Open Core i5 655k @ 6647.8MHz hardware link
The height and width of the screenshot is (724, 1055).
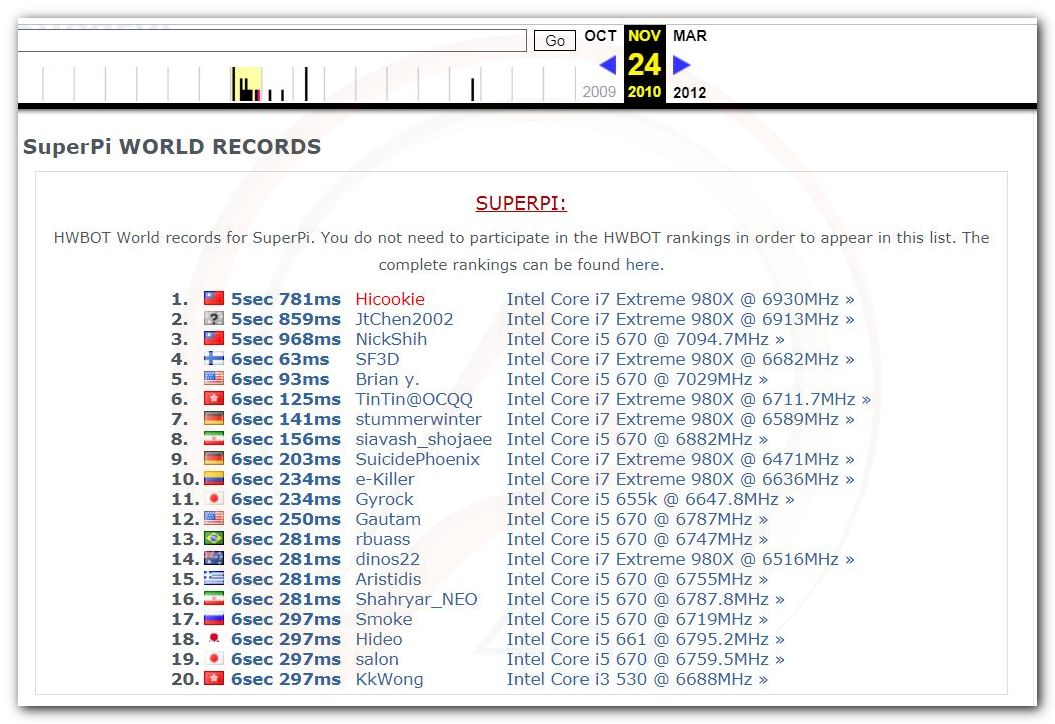click(651, 499)
